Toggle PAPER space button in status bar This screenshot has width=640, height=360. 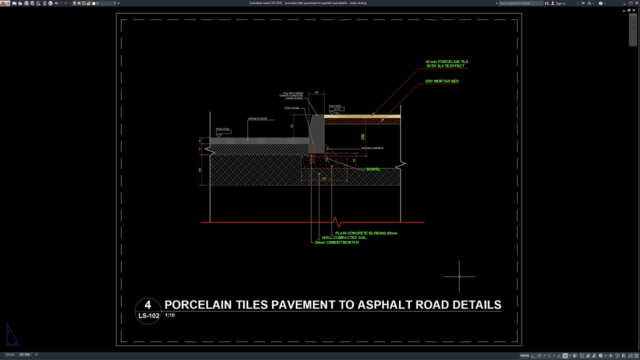(x=524, y=356)
